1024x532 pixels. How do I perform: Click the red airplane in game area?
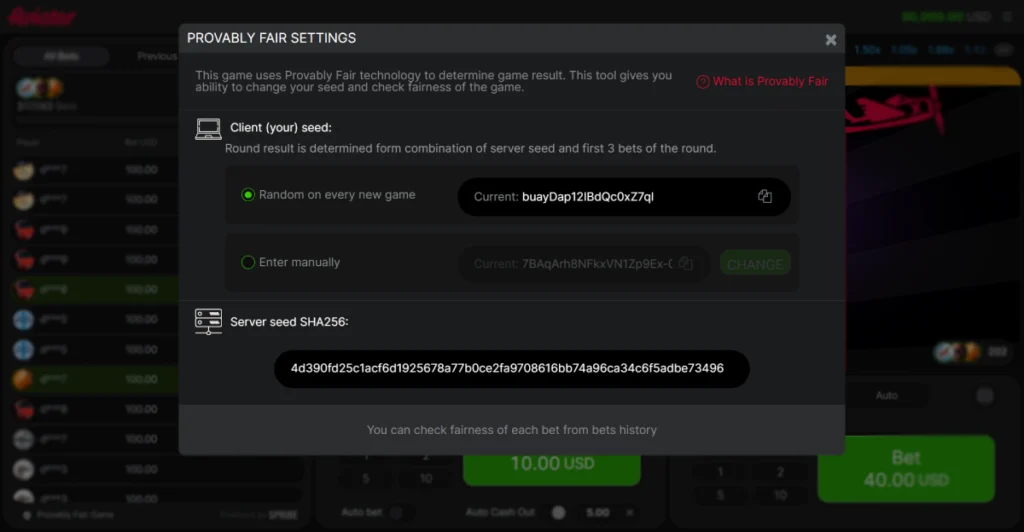(895, 111)
